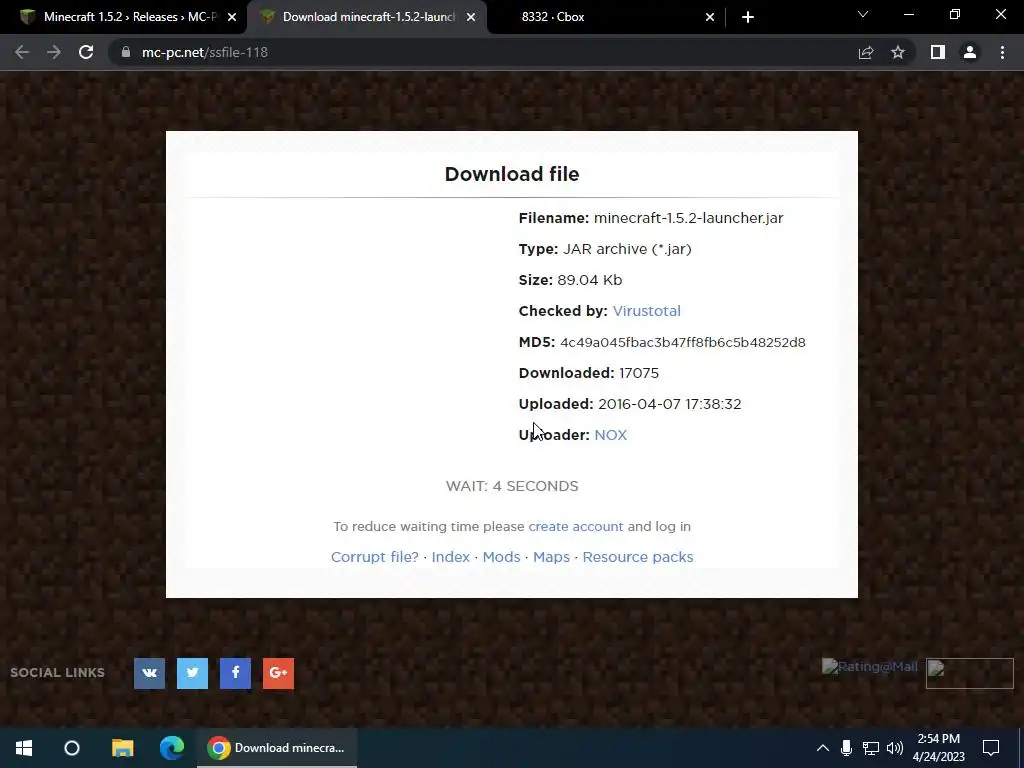The image size is (1024, 768).
Task: Click the Corrupt file? link
Action: tap(375, 557)
